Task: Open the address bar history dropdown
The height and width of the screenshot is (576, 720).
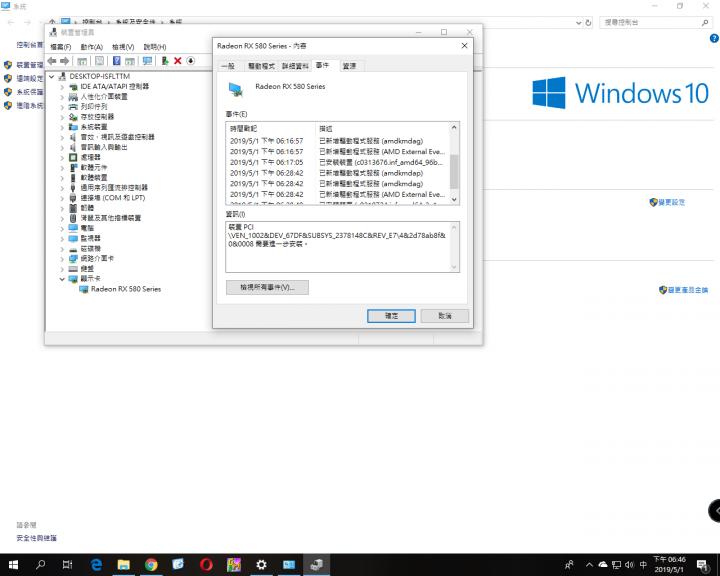Action: (x=579, y=23)
